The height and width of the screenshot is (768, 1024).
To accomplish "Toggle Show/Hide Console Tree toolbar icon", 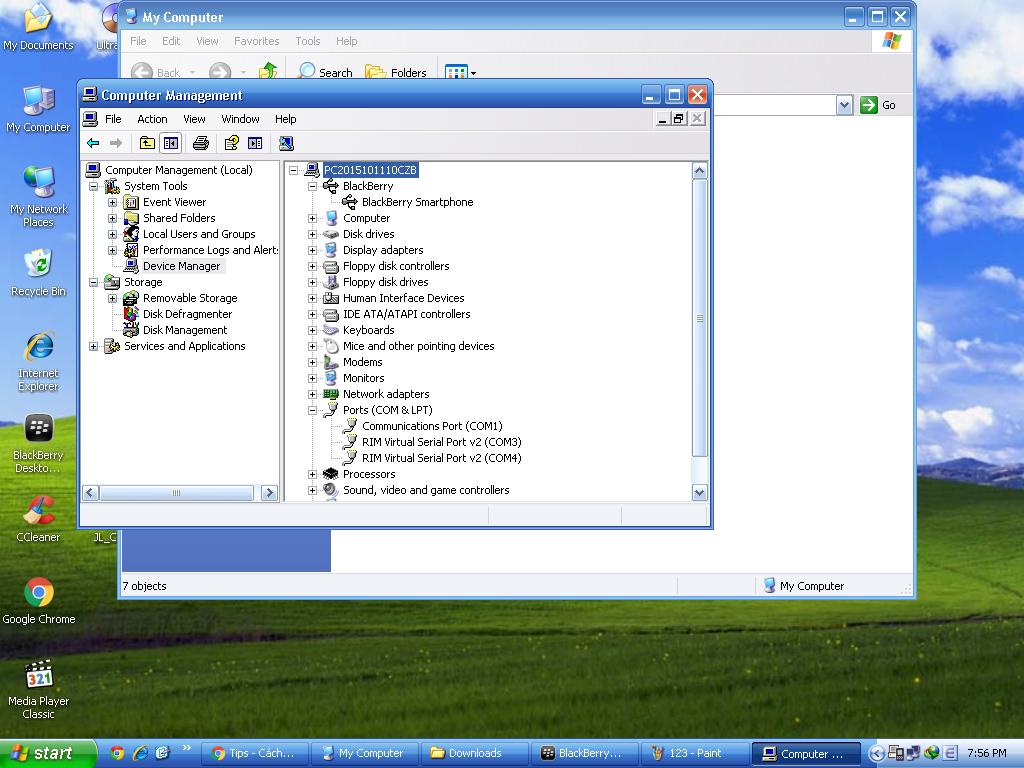I will [x=170, y=143].
